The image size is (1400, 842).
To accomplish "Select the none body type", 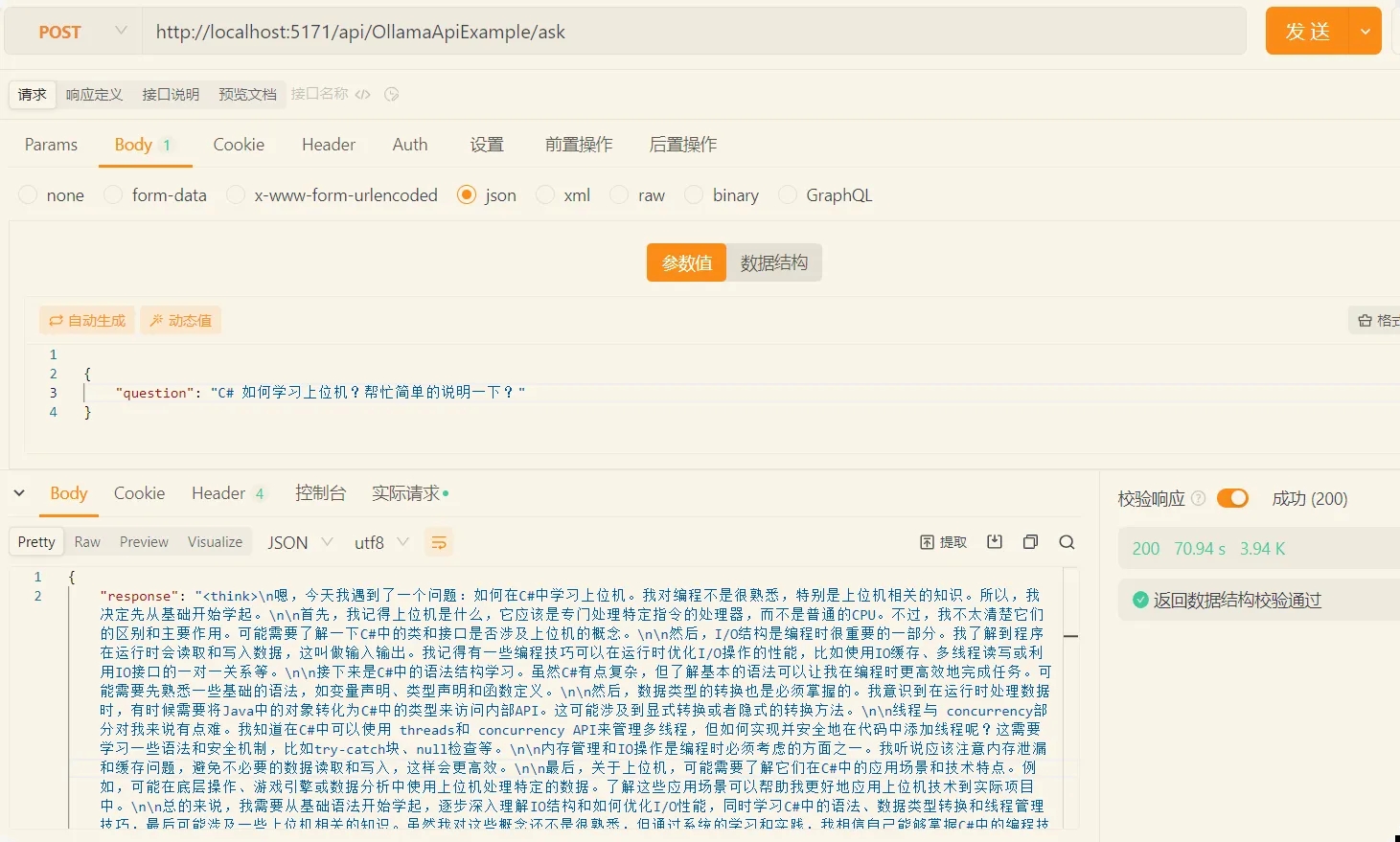I will click(52, 195).
